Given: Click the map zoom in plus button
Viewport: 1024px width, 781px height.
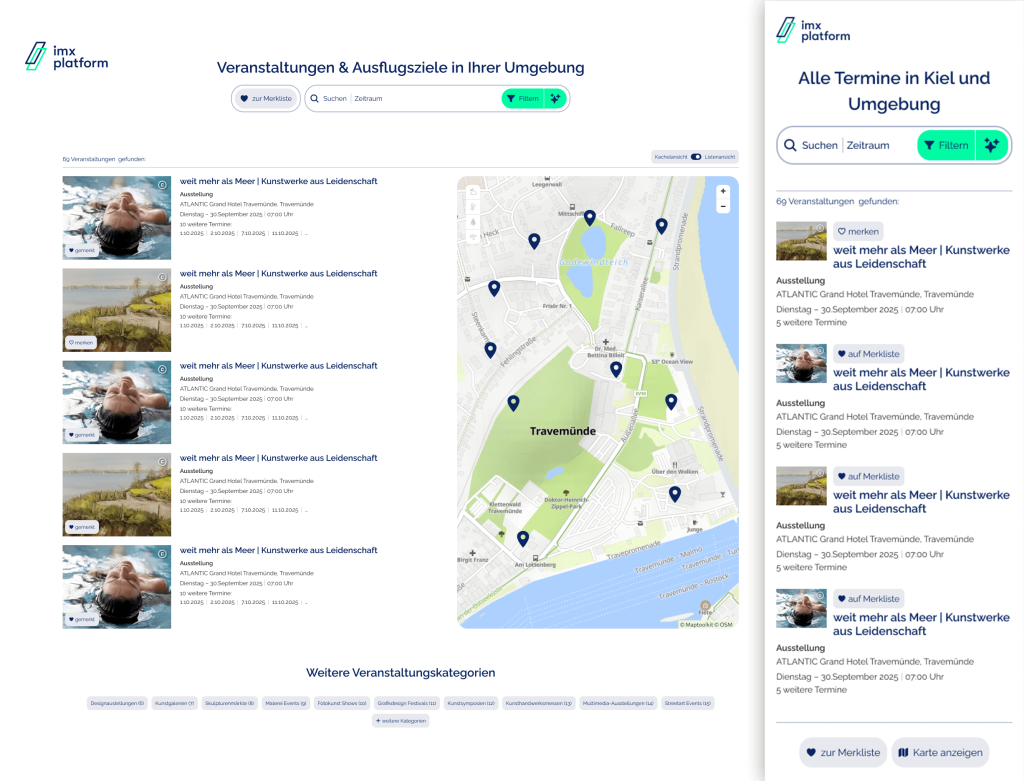Looking at the screenshot, I should [x=723, y=191].
